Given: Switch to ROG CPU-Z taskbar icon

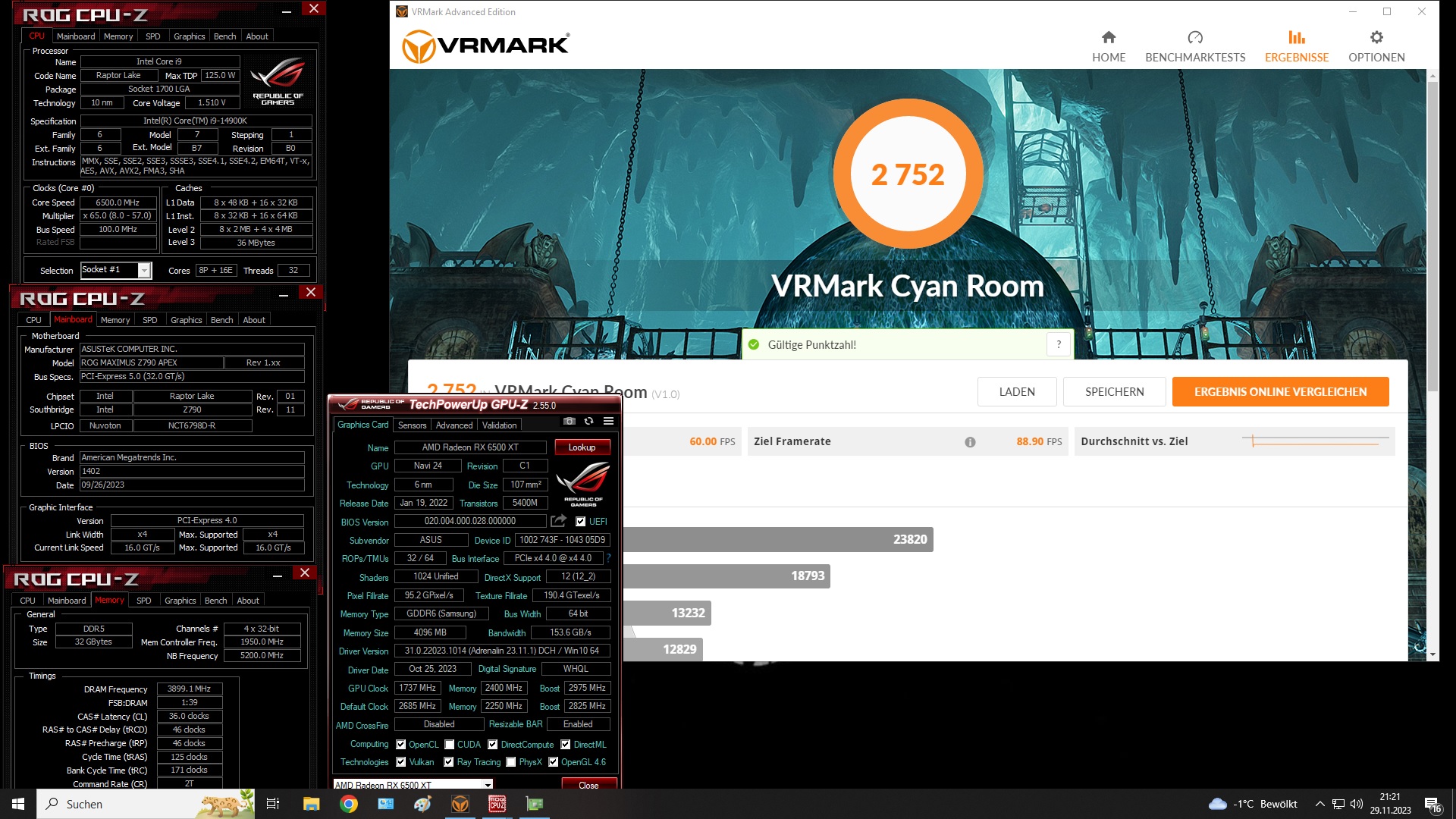Looking at the screenshot, I should (x=497, y=804).
